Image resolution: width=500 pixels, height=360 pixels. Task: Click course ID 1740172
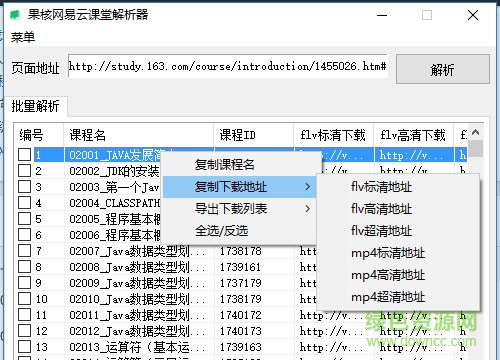pyautogui.click(x=241, y=315)
